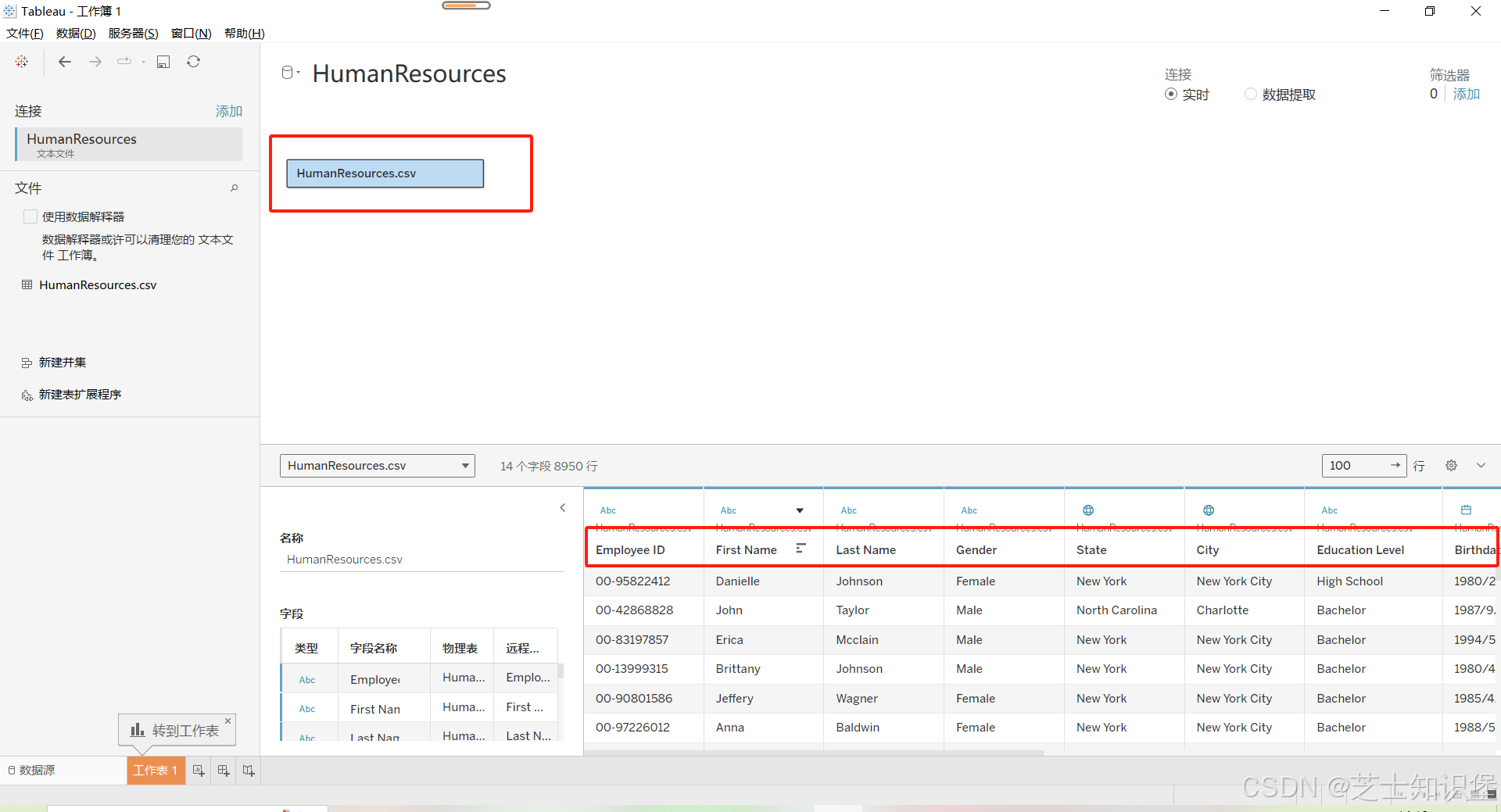This screenshot has height=812, width=1501.
Task: Click the Education Level column header
Action: pos(1360,550)
